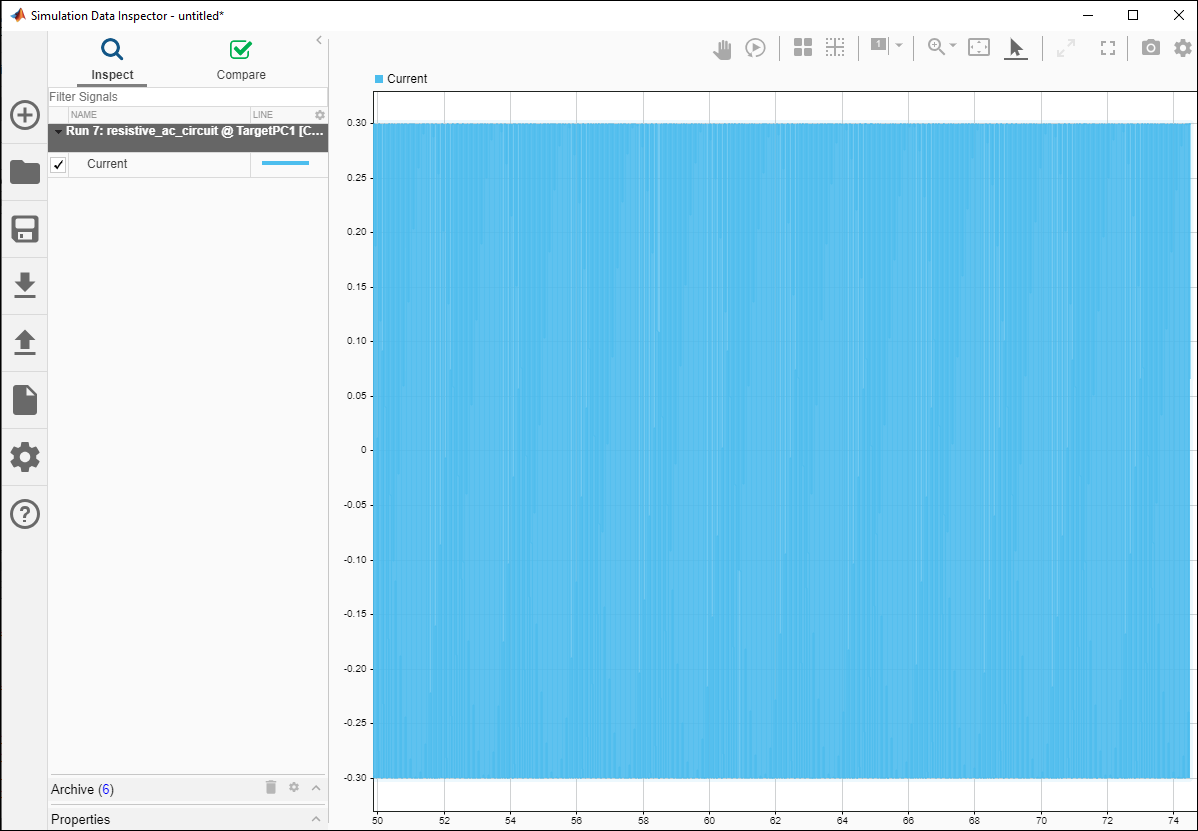
Task: Open the Help panel from the sidebar
Action: 24,514
